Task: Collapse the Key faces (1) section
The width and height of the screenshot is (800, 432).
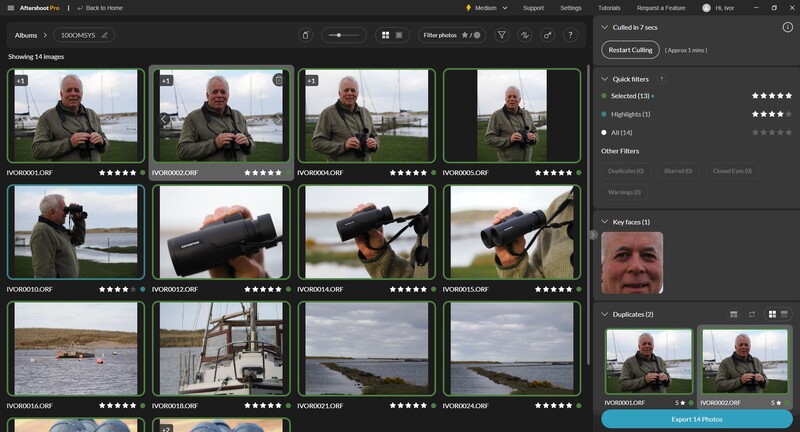Action: pyautogui.click(x=605, y=222)
